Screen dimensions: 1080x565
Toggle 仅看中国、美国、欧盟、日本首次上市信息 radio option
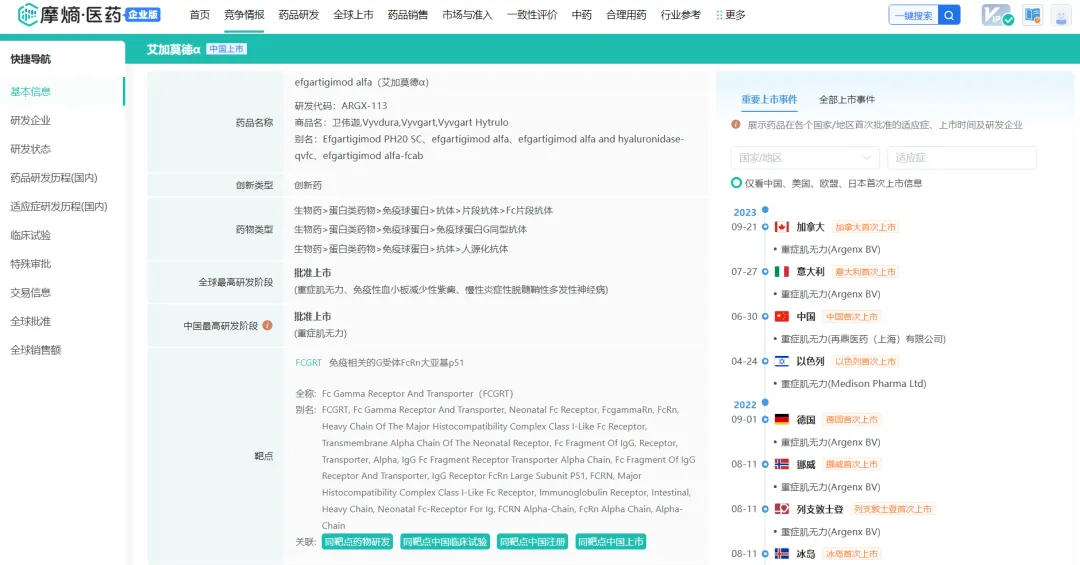pos(737,183)
